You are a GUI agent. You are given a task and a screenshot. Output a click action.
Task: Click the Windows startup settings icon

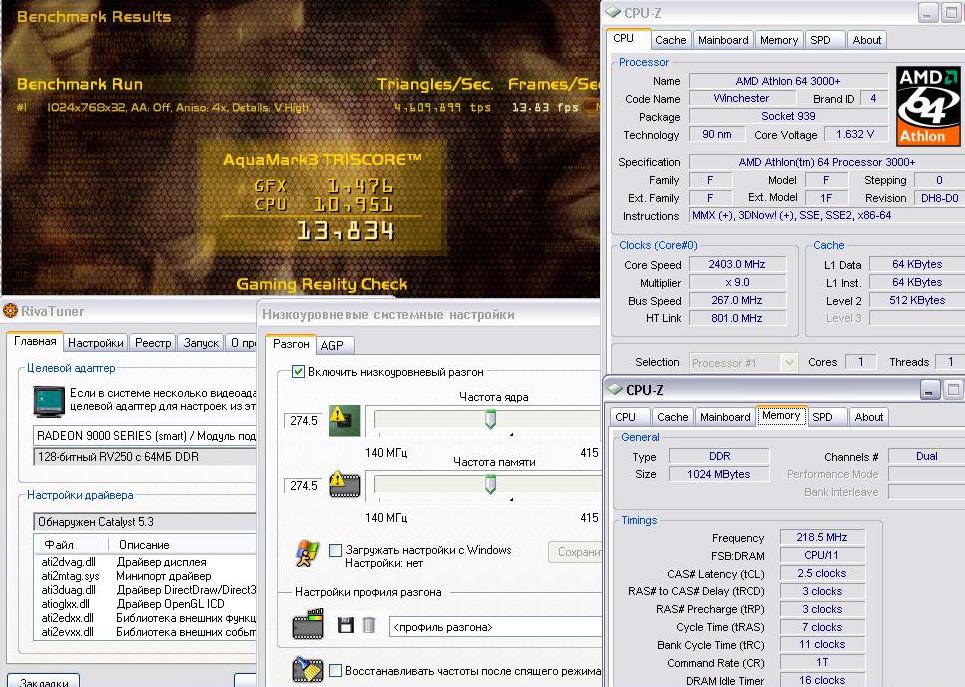click(307, 553)
